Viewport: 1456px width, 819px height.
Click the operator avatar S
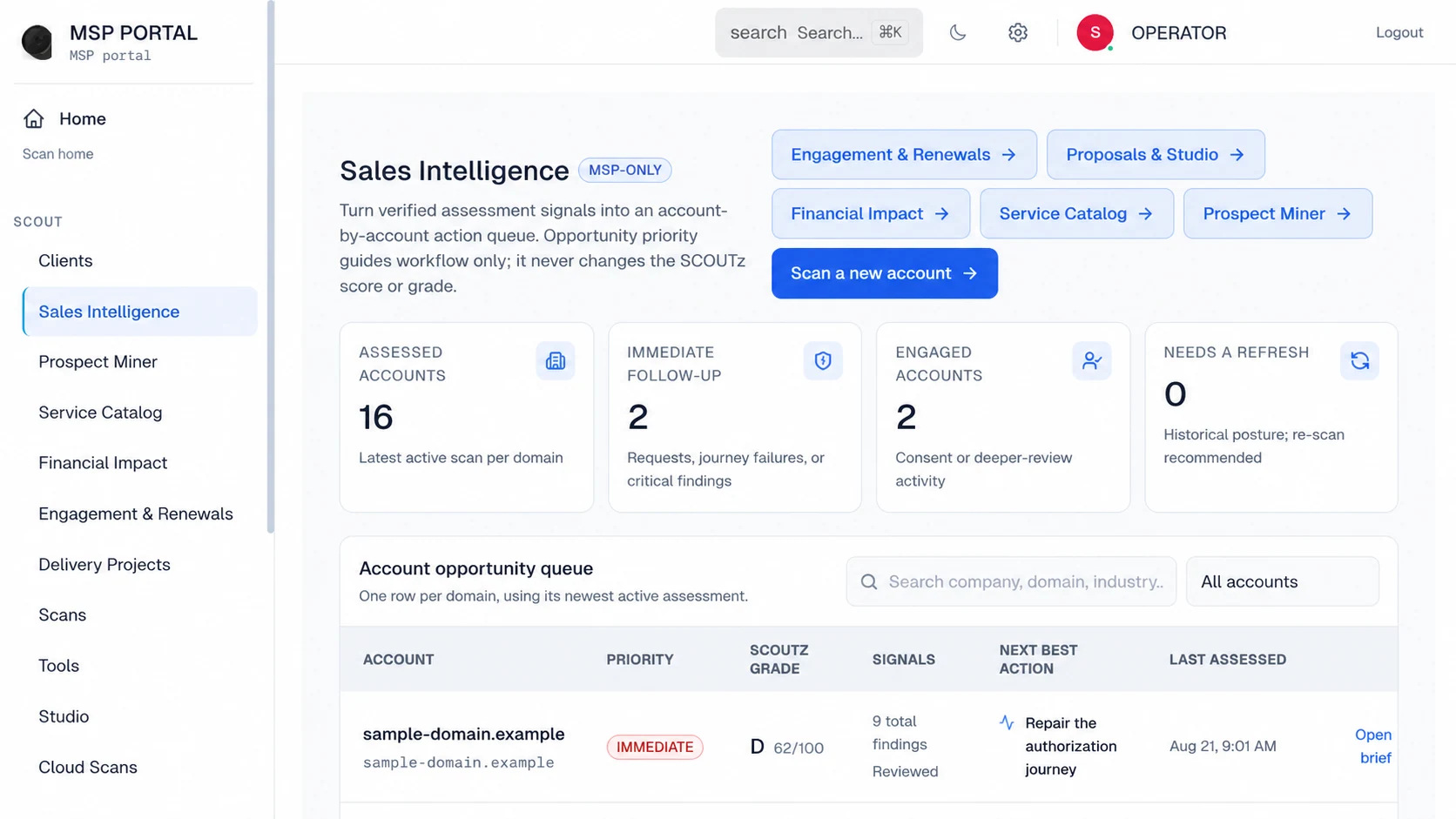click(1095, 32)
